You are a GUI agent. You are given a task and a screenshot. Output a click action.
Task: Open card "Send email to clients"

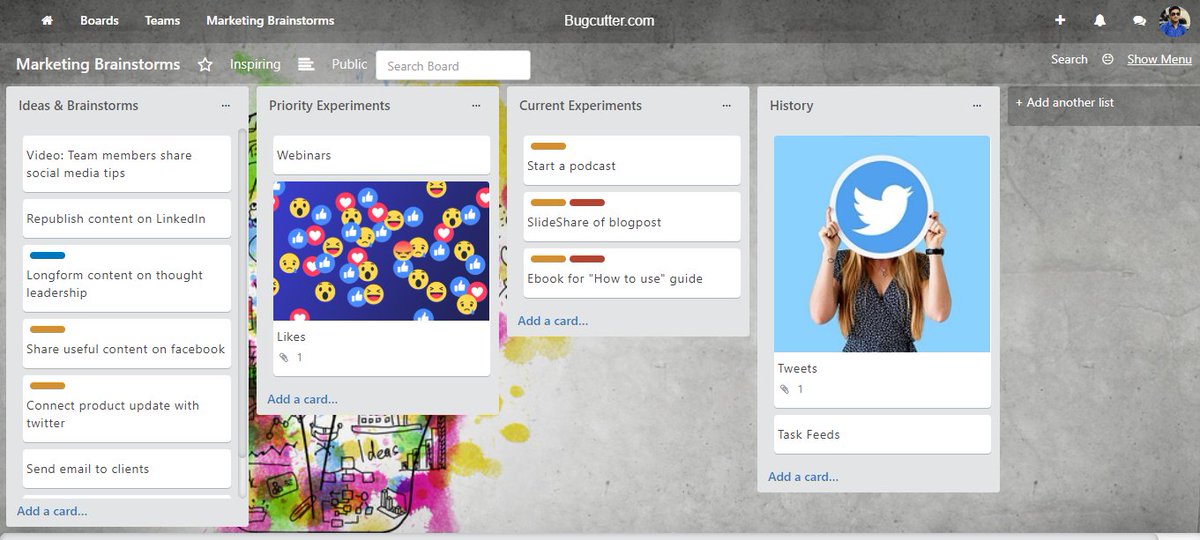click(127, 469)
